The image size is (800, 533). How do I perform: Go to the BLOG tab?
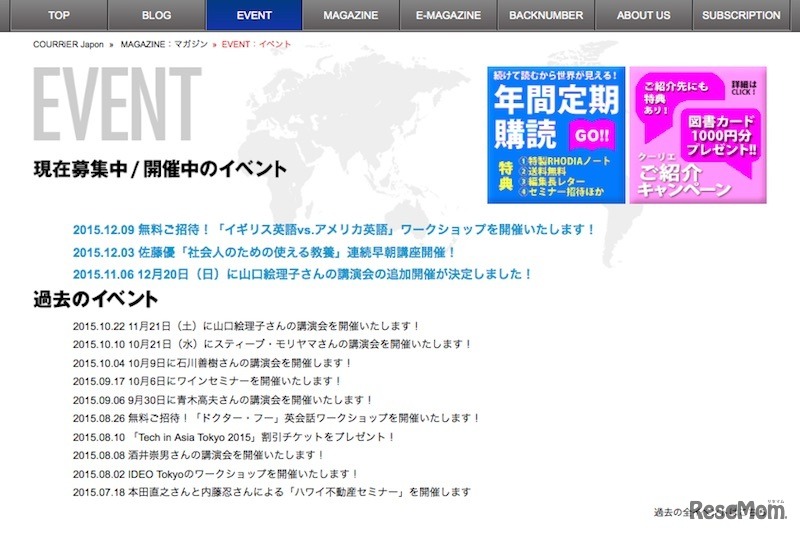[x=157, y=15]
